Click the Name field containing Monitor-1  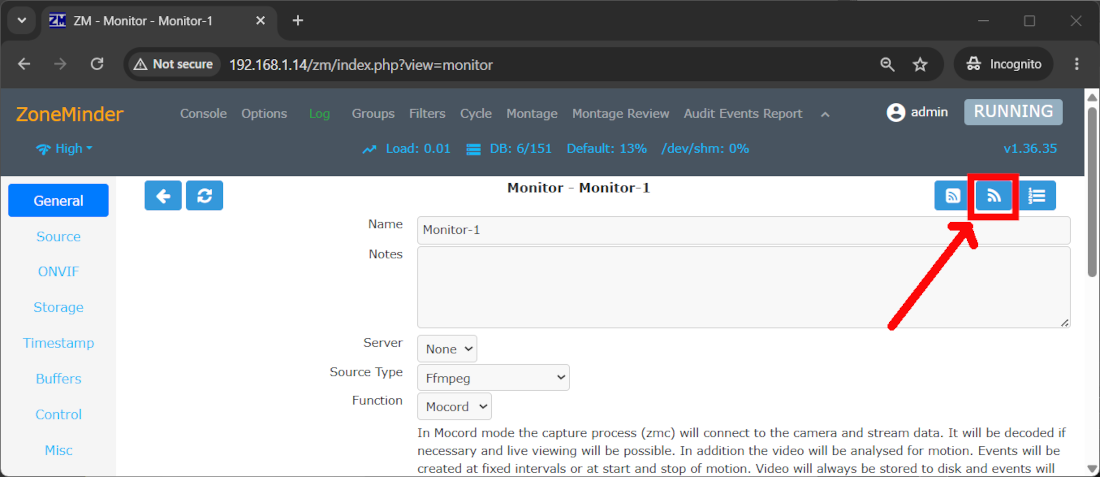744,230
